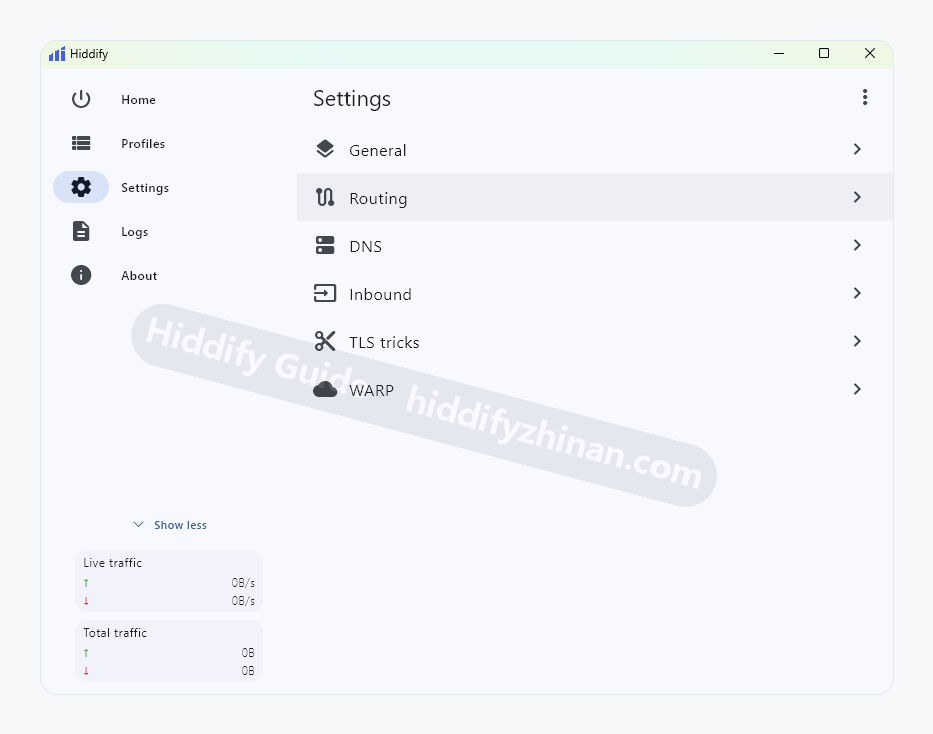The width and height of the screenshot is (933, 734).
Task: Click the TLS tricks scissors icon
Action: click(x=325, y=341)
